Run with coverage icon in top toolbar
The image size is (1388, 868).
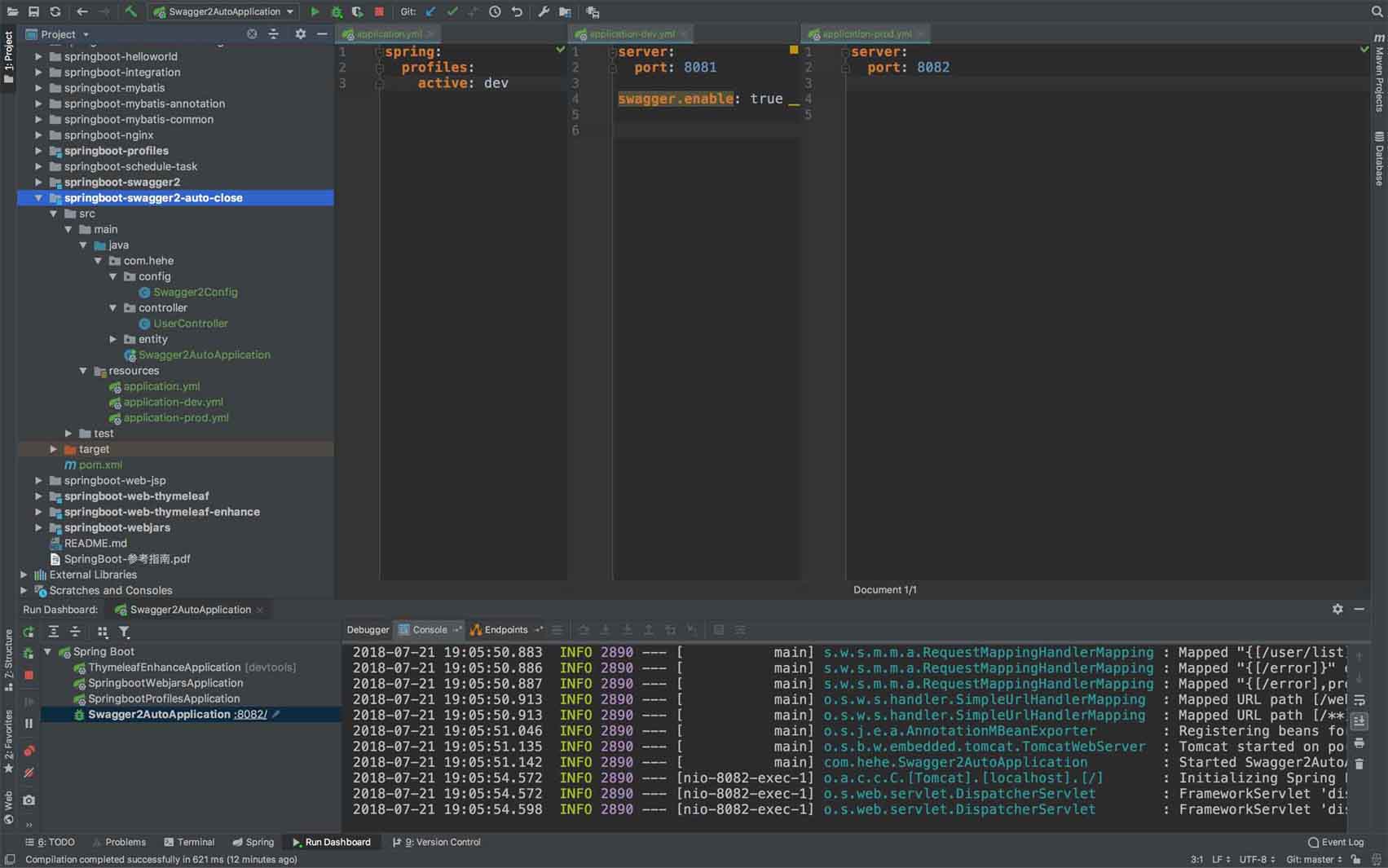[357, 11]
